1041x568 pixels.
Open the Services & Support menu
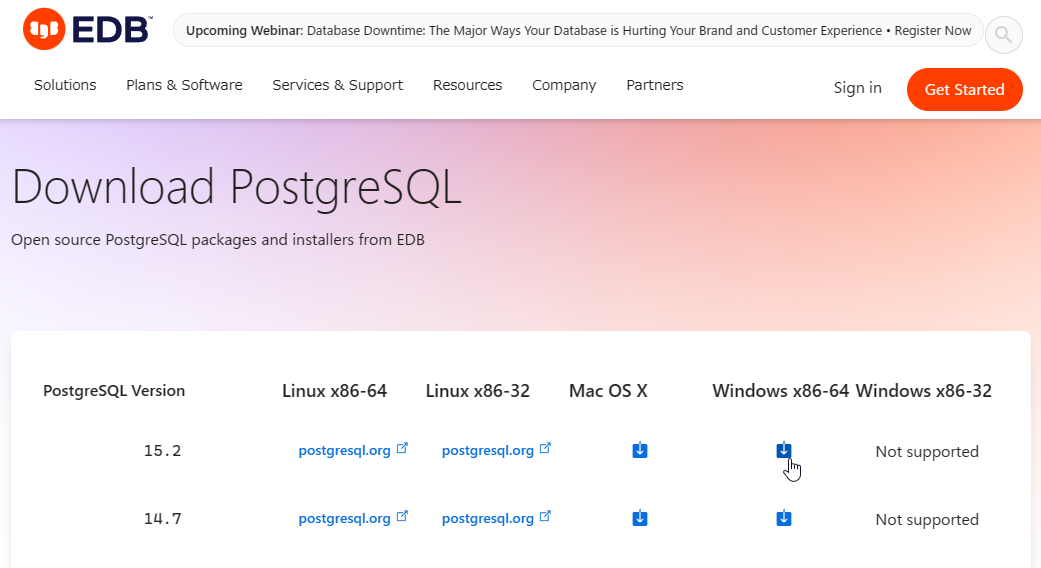(x=337, y=85)
